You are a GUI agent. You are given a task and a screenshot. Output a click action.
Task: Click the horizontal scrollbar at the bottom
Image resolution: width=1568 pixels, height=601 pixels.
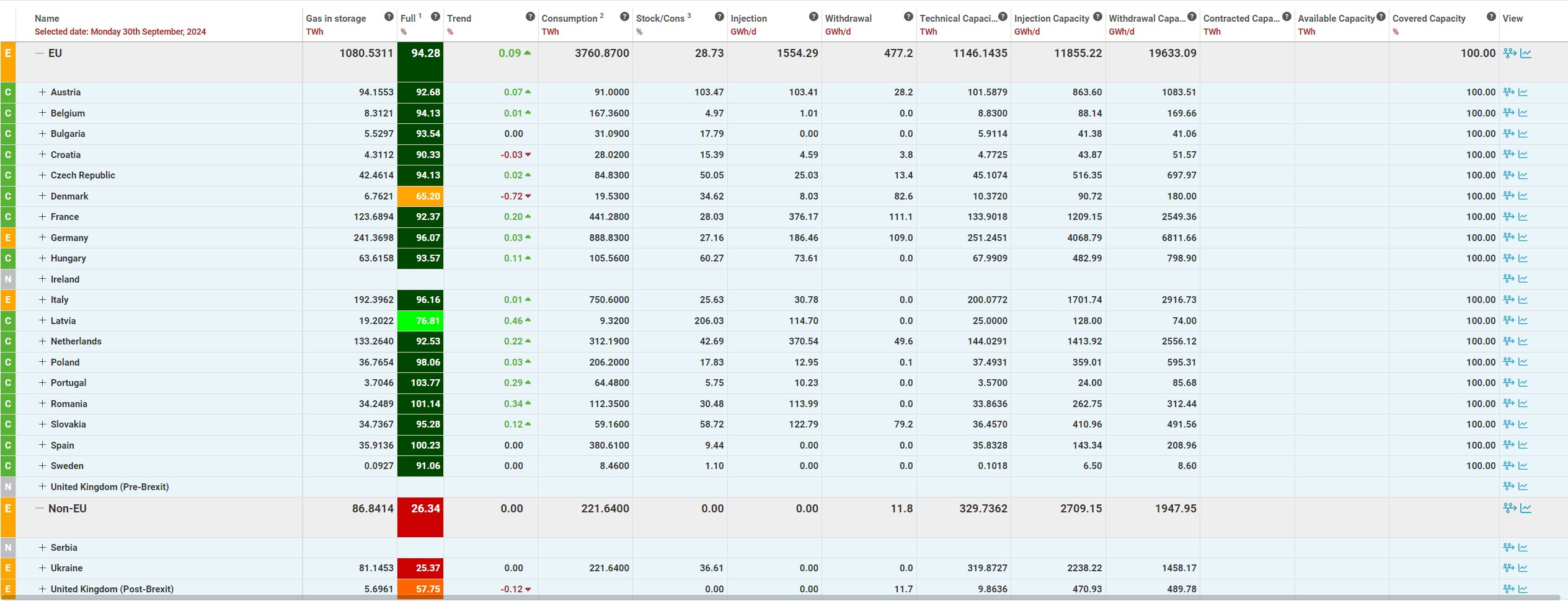[781, 597]
